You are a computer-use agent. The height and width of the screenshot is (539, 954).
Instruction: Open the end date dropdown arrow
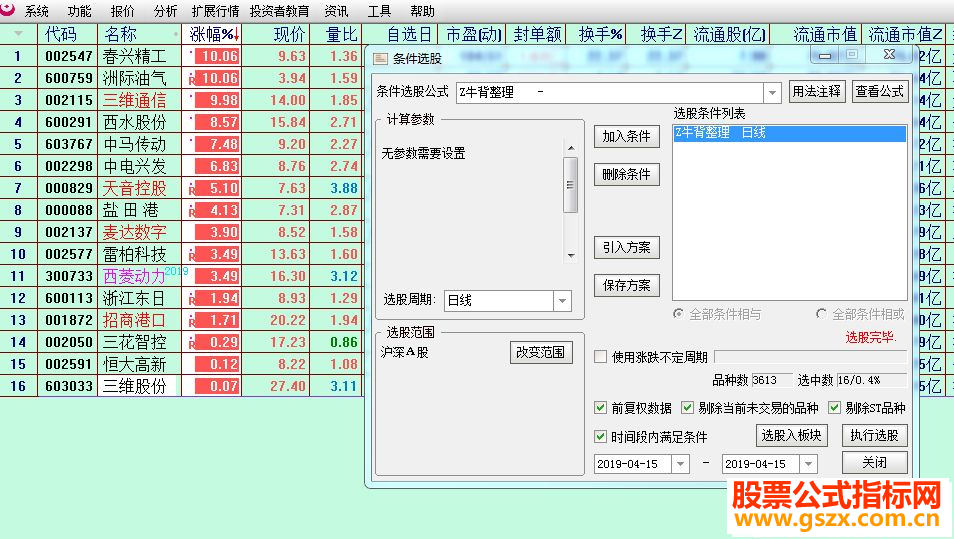click(x=809, y=464)
